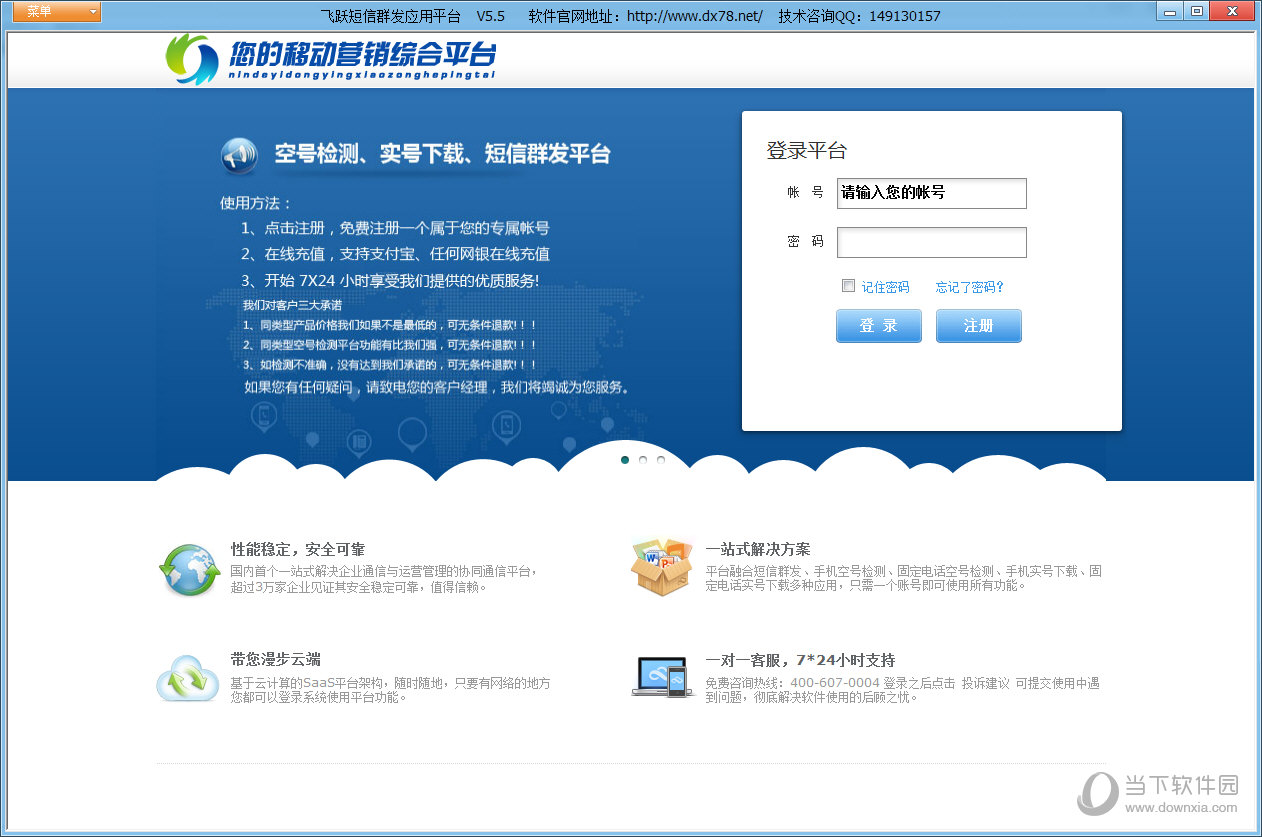The width and height of the screenshot is (1262, 837).
Task: Click the 注册 button
Action: [978, 326]
